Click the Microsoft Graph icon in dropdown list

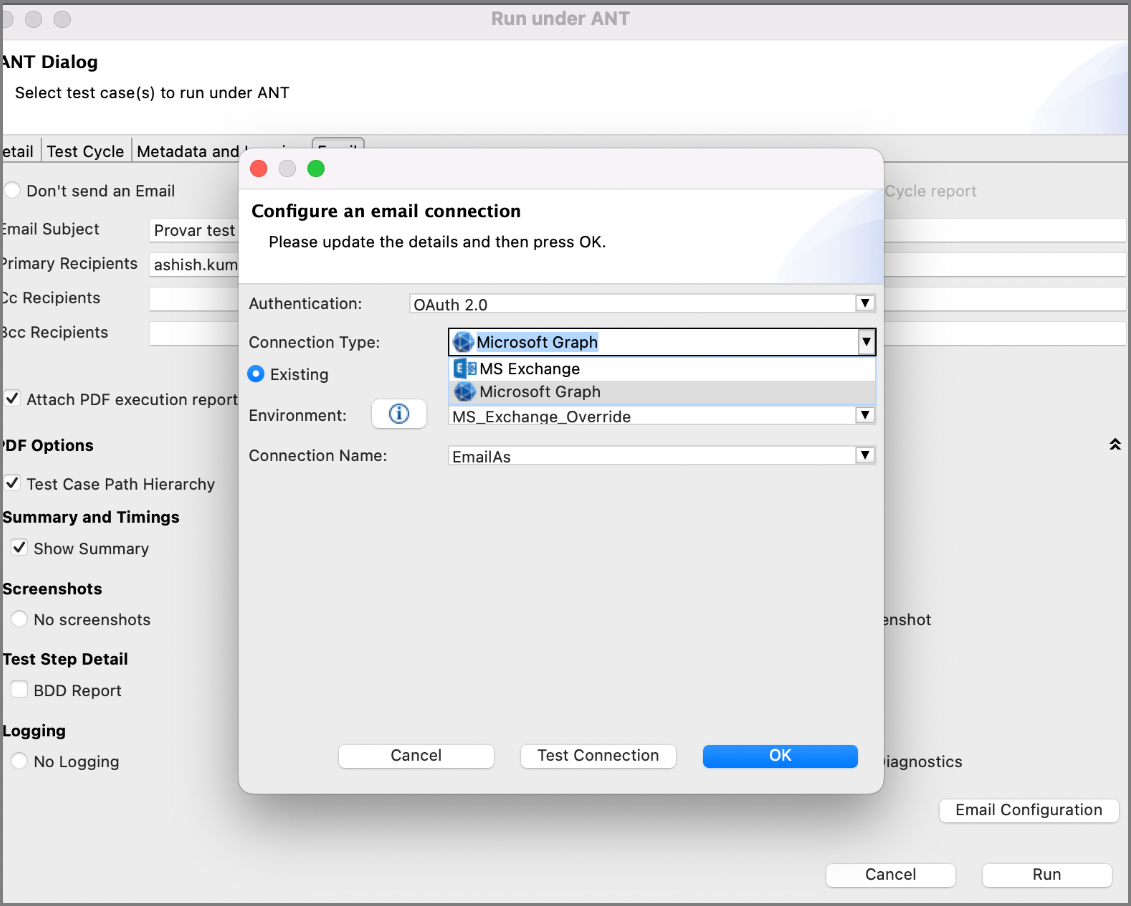tap(465, 392)
